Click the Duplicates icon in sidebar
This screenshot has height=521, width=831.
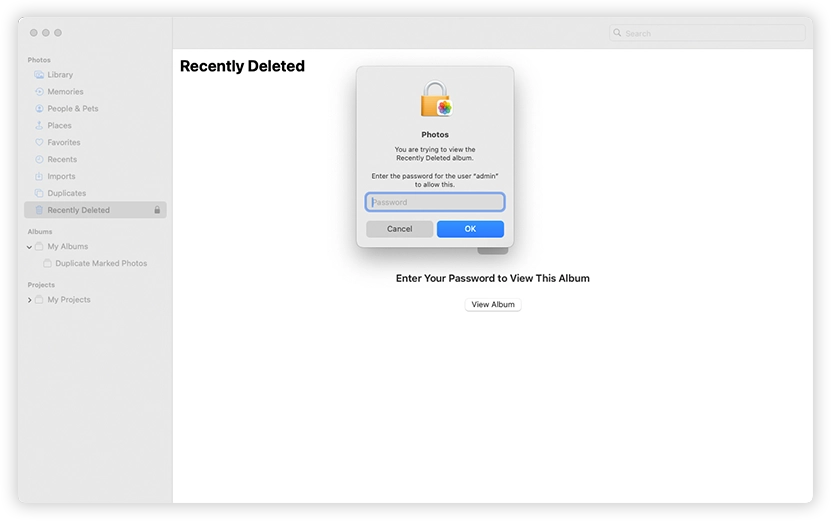click(x=39, y=193)
